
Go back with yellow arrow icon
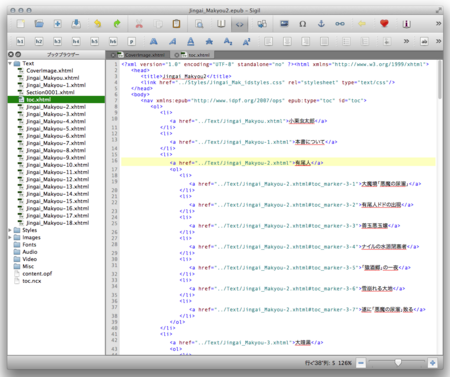coord(362,24)
